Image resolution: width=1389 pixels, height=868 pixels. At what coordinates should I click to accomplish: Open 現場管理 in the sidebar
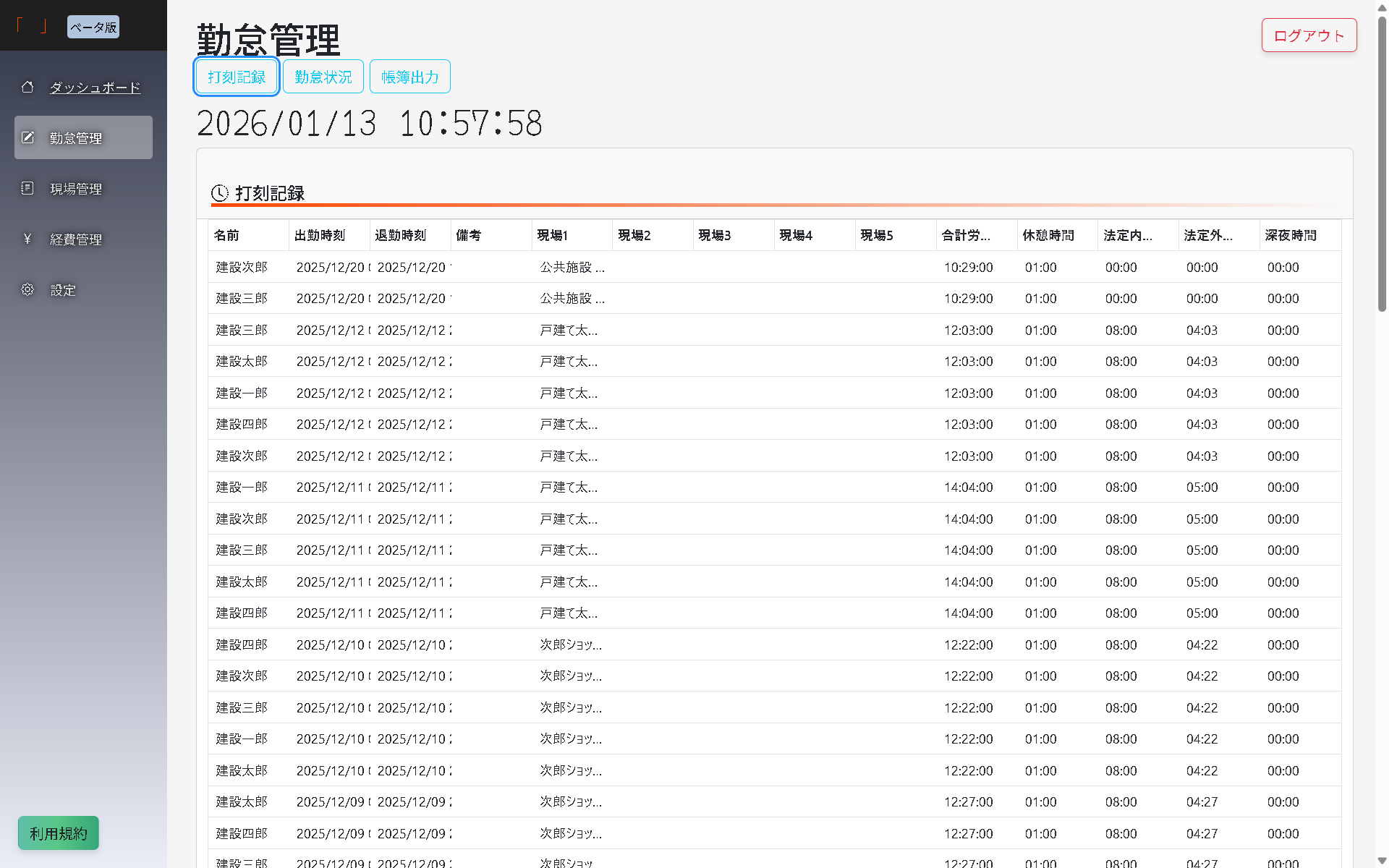[x=76, y=188]
